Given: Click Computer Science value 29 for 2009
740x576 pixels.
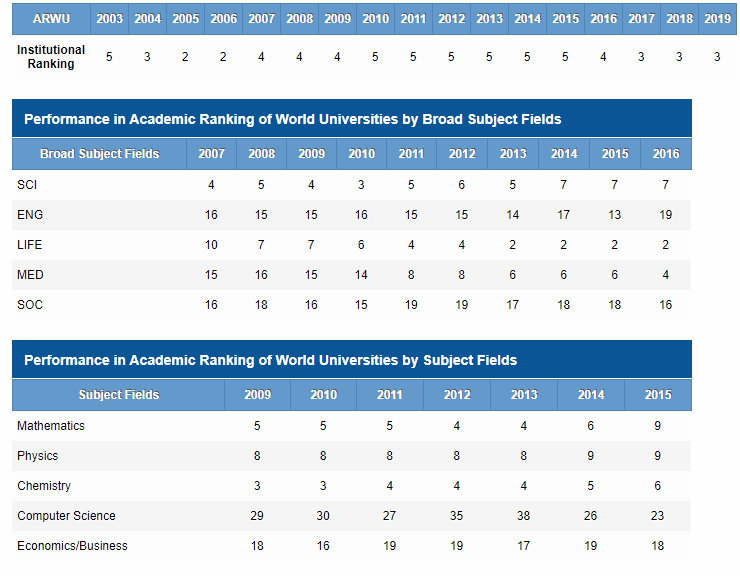Looking at the screenshot, I should [257, 516].
